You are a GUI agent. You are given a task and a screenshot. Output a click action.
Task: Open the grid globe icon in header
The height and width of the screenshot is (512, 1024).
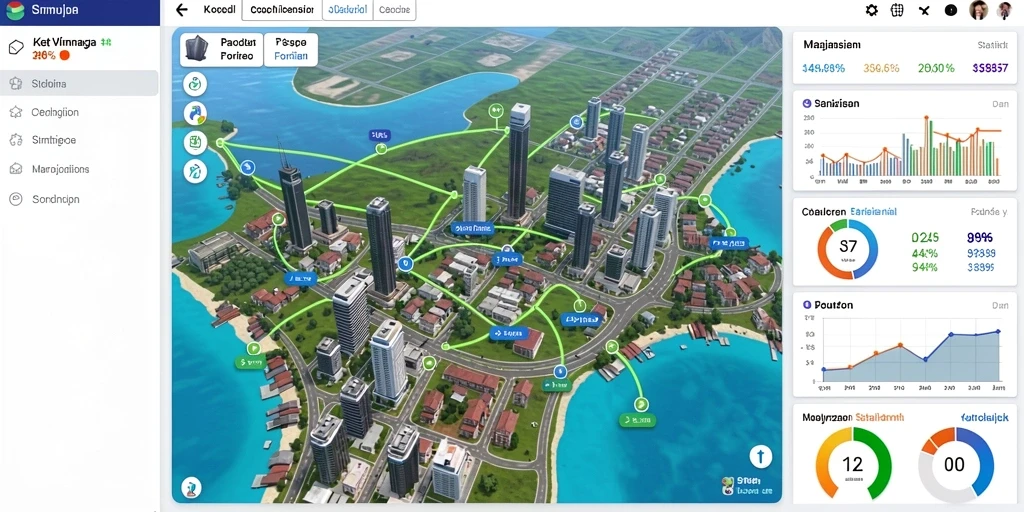point(897,10)
